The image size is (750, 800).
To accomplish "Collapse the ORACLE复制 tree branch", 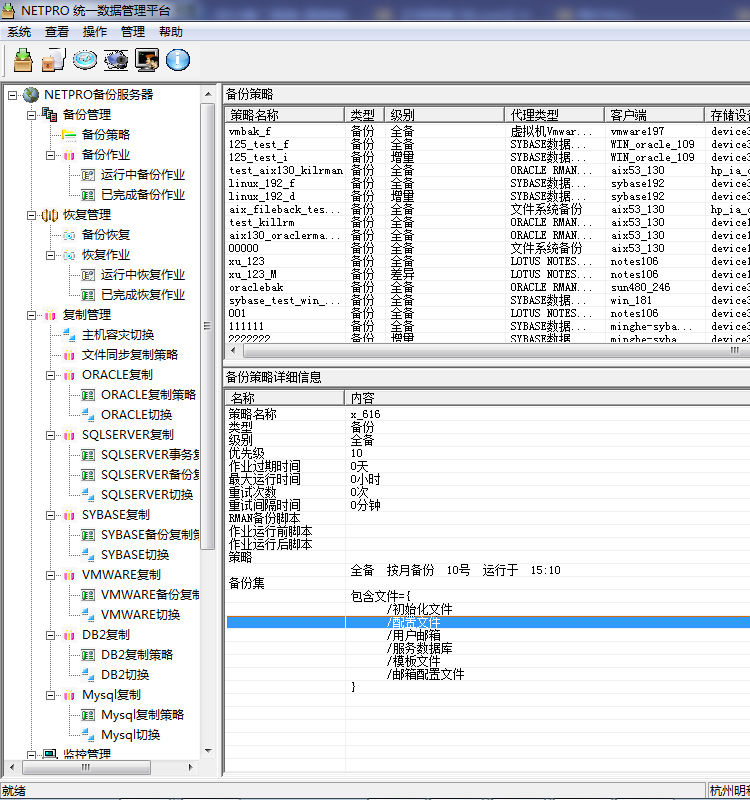I will (51, 375).
